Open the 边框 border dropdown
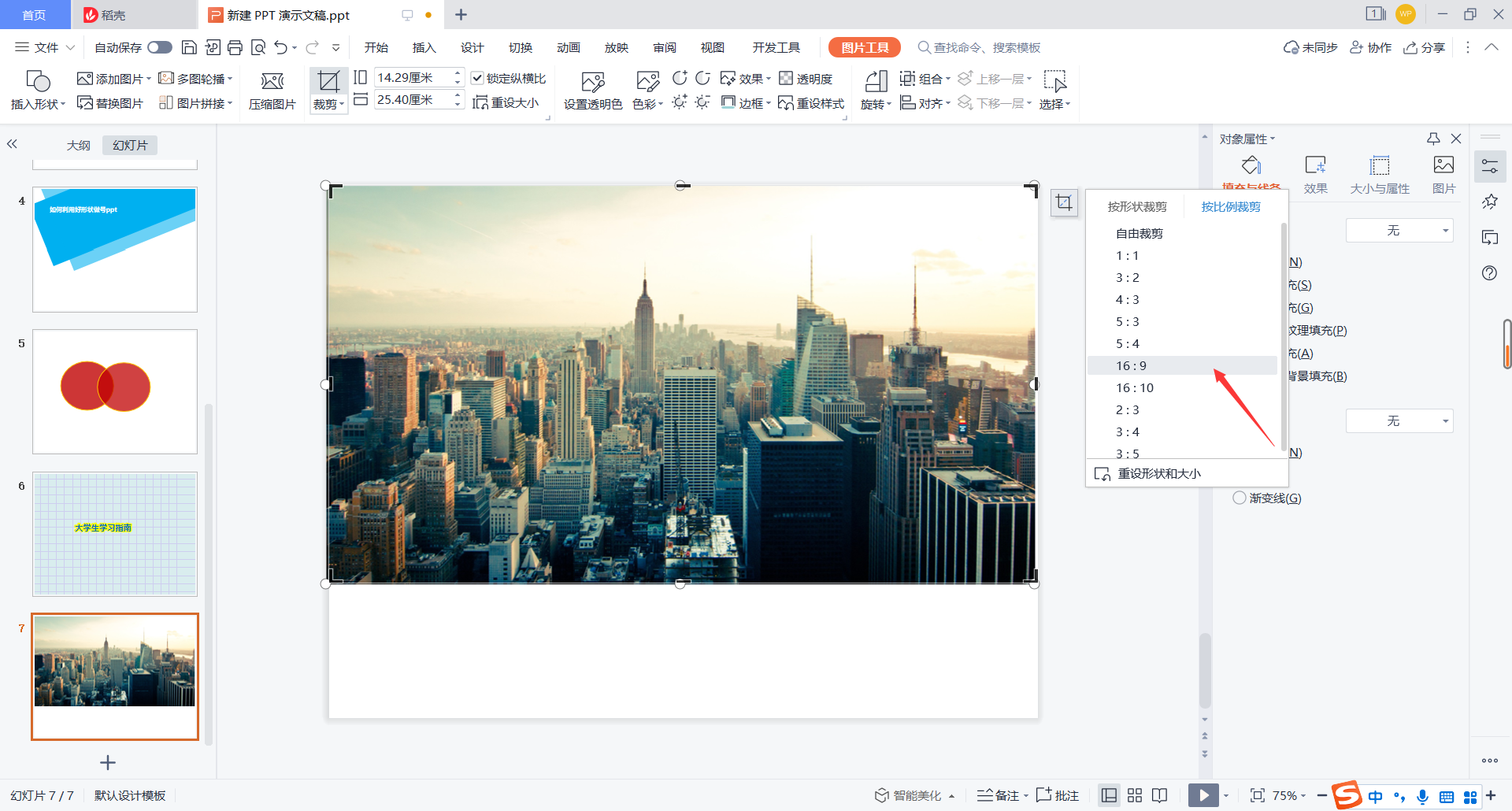Viewport: 1512px width, 811px height. click(746, 103)
